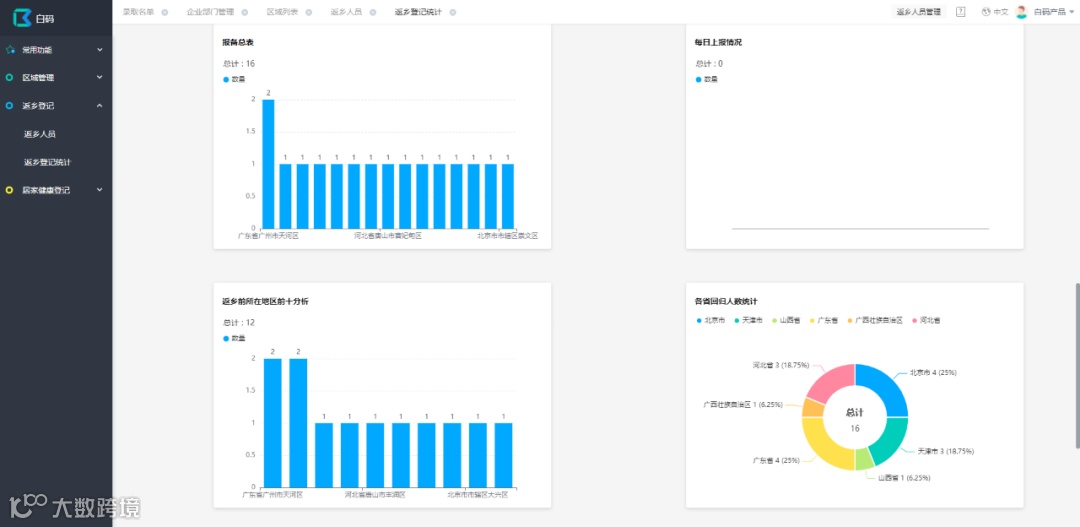Click the globe language icon
The width and height of the screenshot is (1080, 527).
click(x=986, y=12)
